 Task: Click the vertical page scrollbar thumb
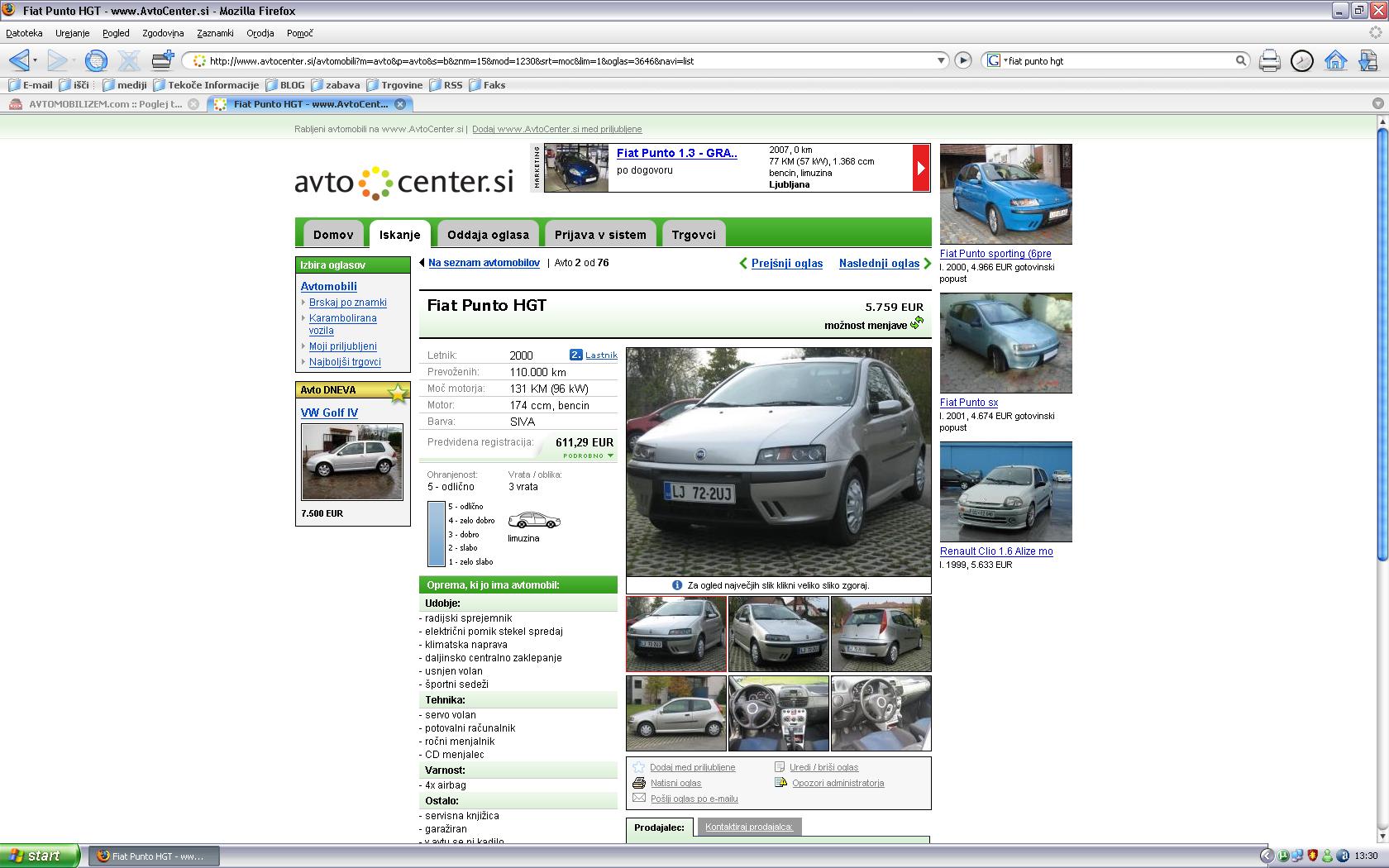coord(1382,344)
